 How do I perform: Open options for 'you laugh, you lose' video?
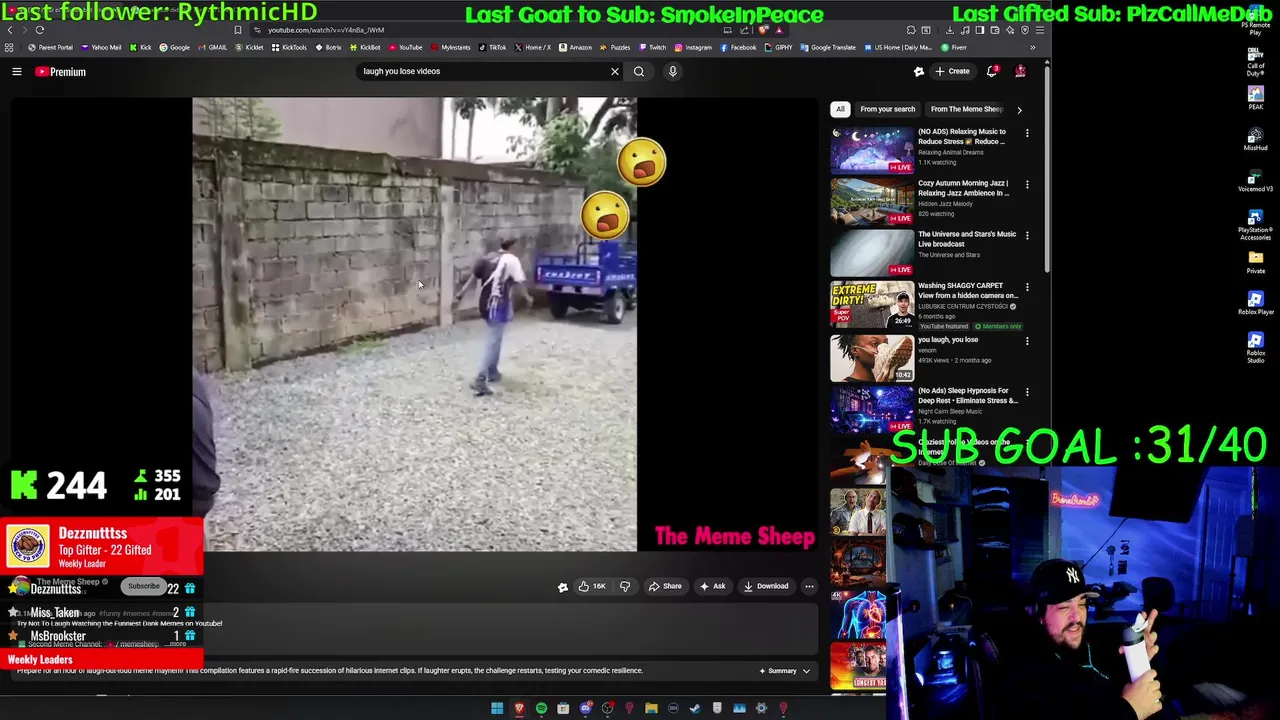coord(1027,340)
